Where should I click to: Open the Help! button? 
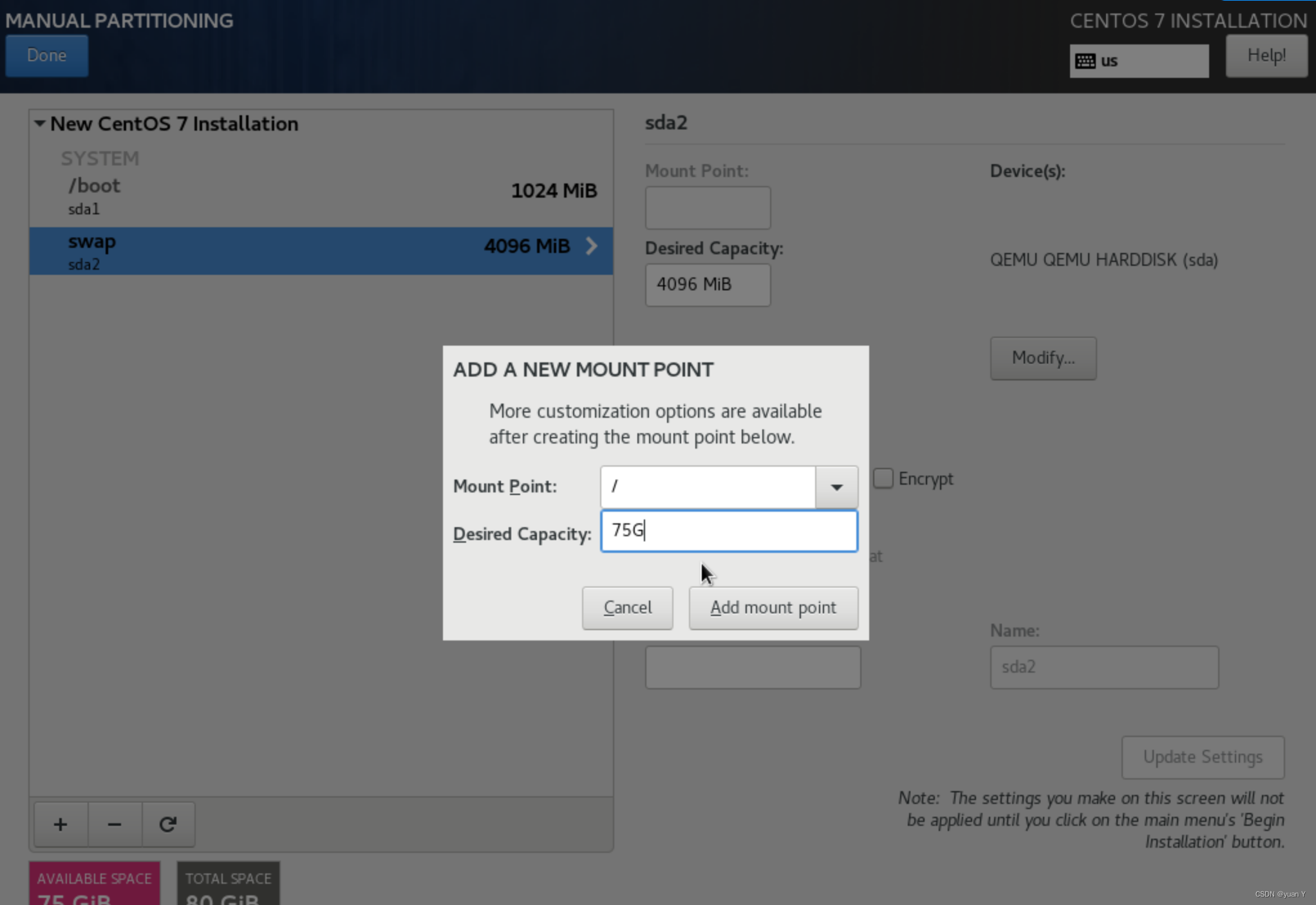(x=1266, y=56)
